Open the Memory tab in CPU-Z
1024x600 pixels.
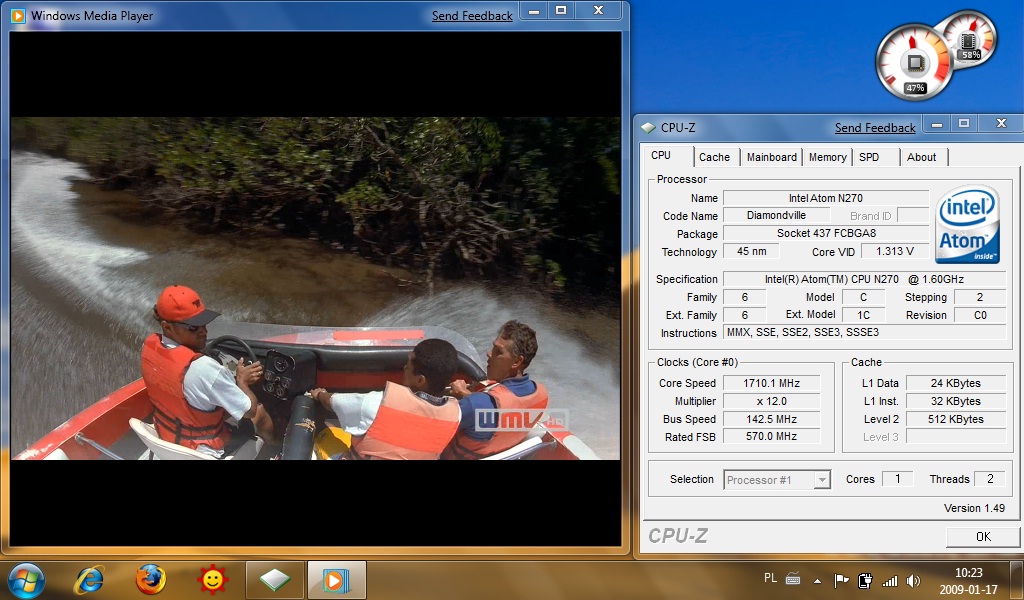pos(827,157)
